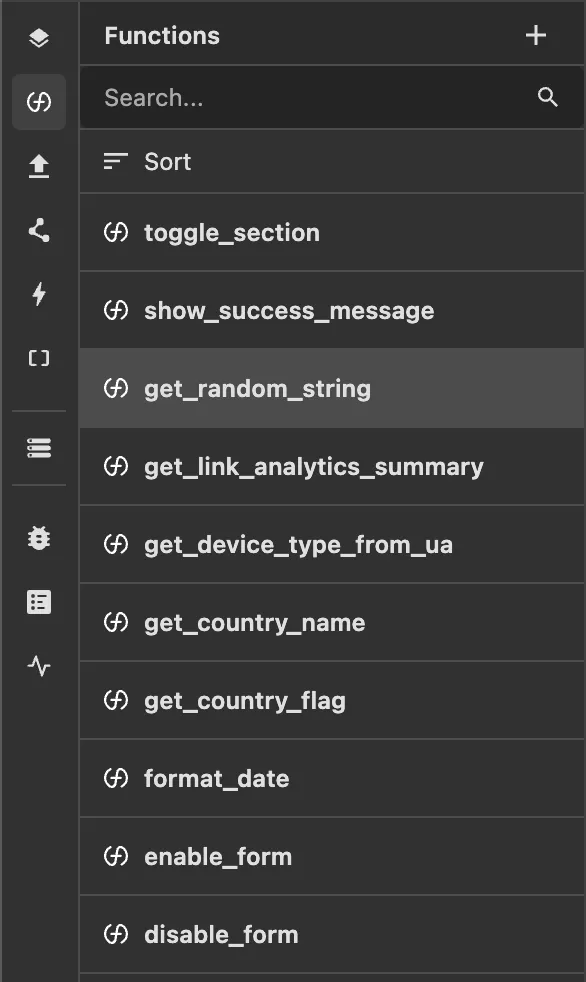Open the Variables brackets panel
This screenshot has width=586, height=982.
[x=39, y=357]
